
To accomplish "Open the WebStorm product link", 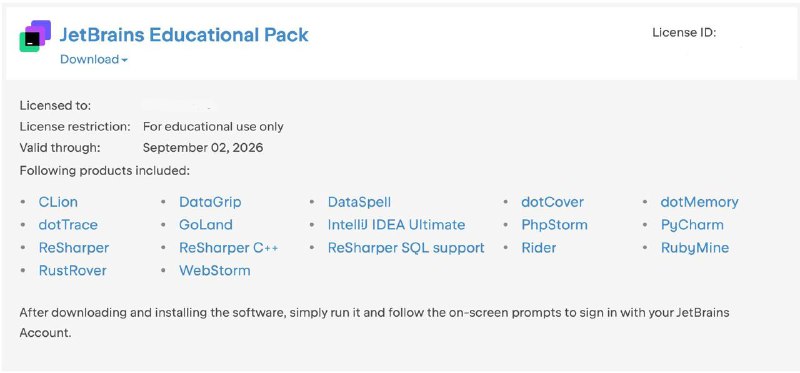I will [215, 270].
